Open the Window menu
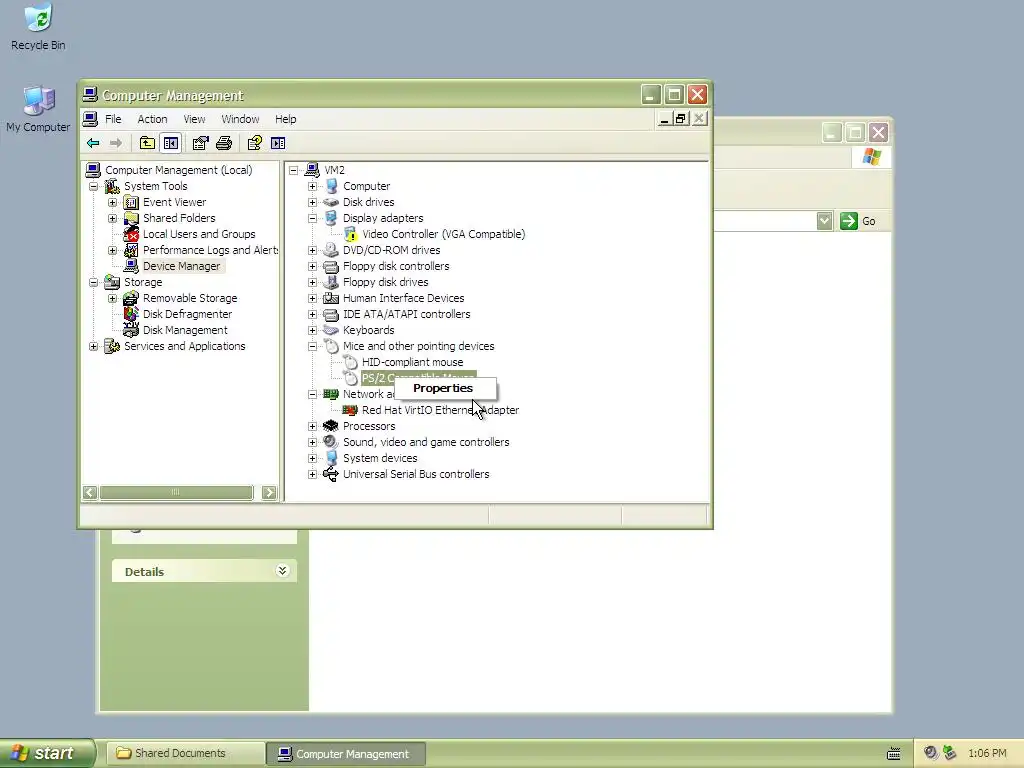This screenshot has height=768, width=1024. (x=240, y=119)
